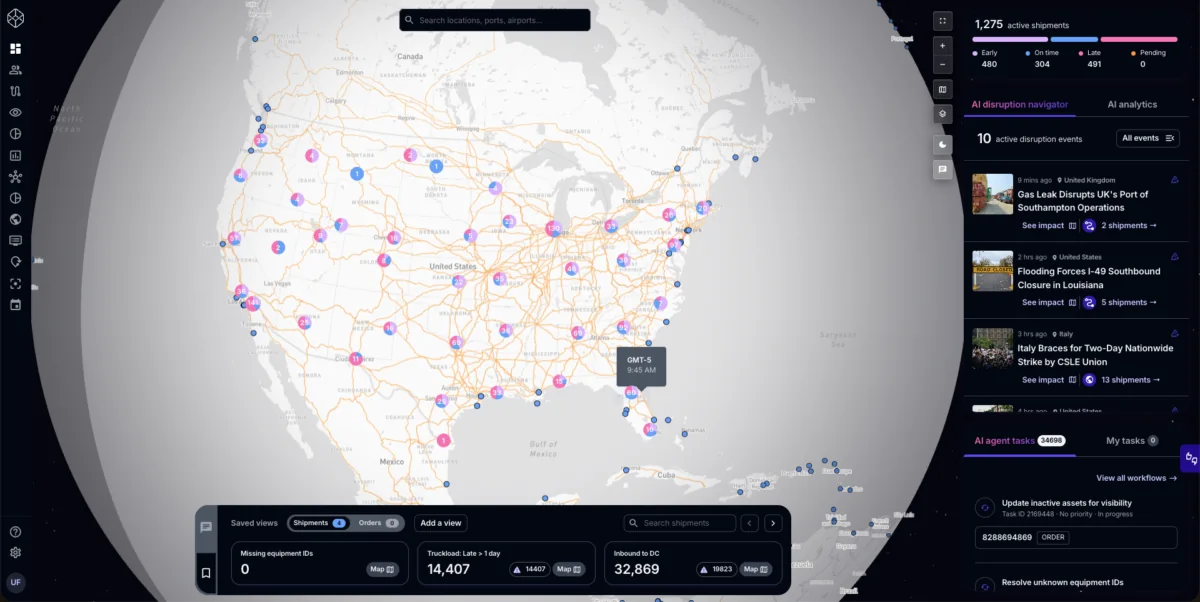Open 13 shipments link for Italy strike

click(1131, 380)
